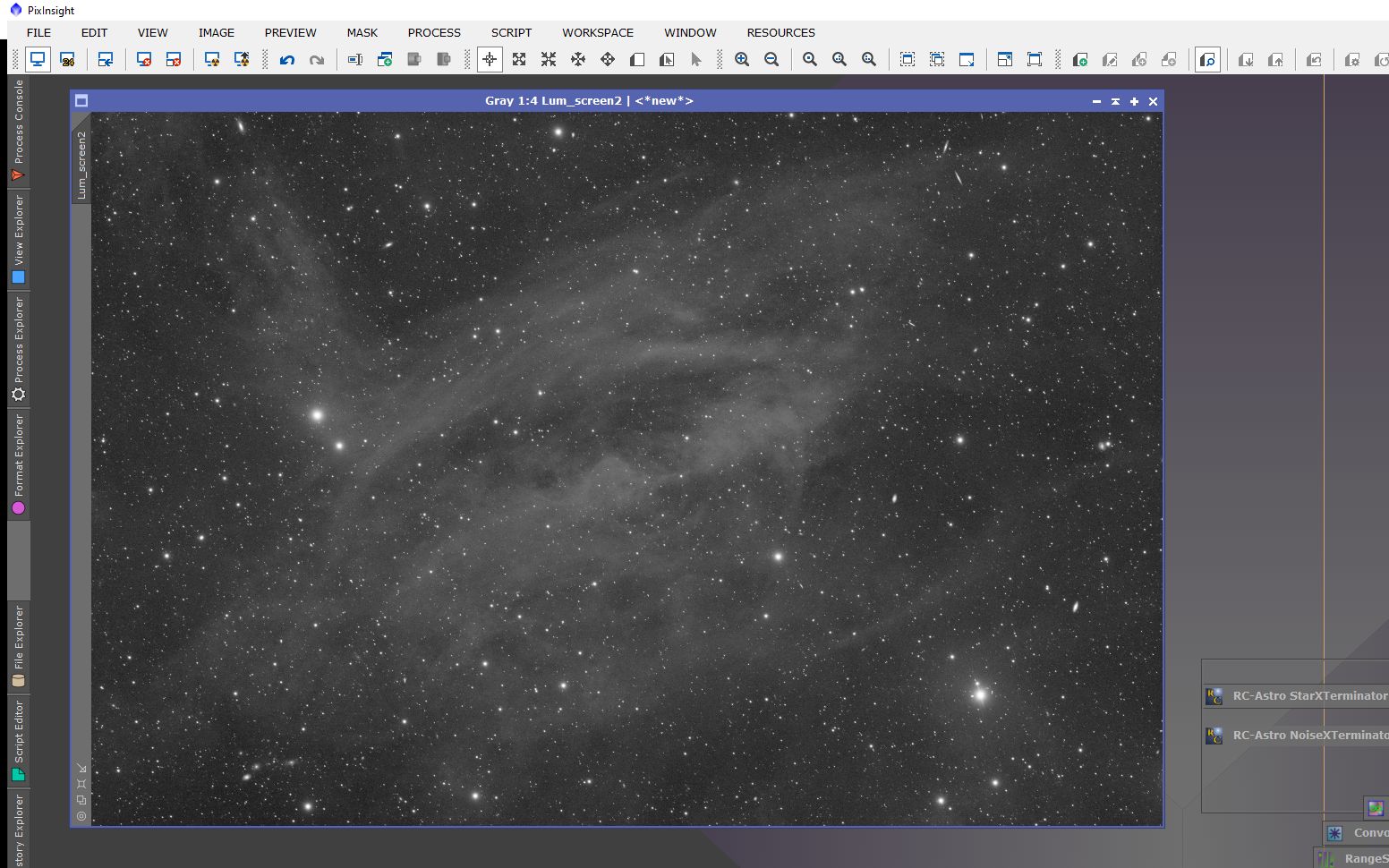This screenshot has width=1389, height=868.
Task: Click the shade (roll-up) button of image window
Action: coord(1115,101)
